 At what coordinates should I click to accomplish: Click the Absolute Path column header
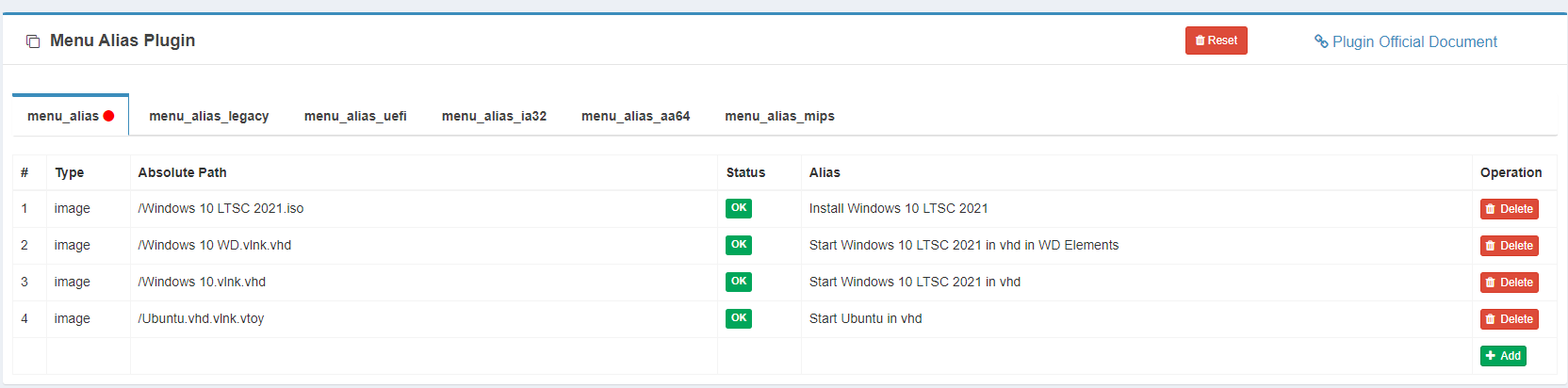click(x=182, y=172)
